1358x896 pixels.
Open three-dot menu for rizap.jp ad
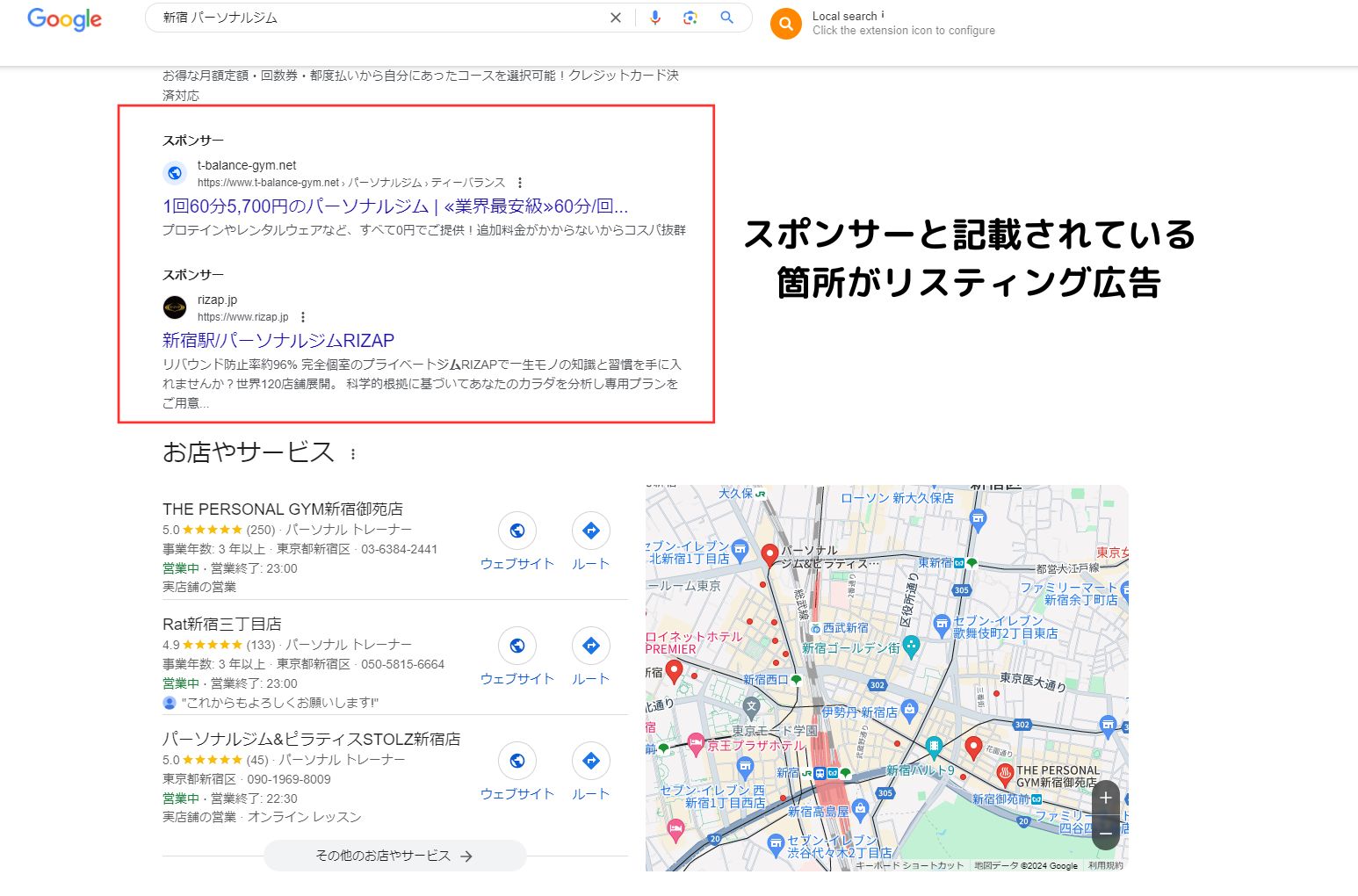(303, 317)
